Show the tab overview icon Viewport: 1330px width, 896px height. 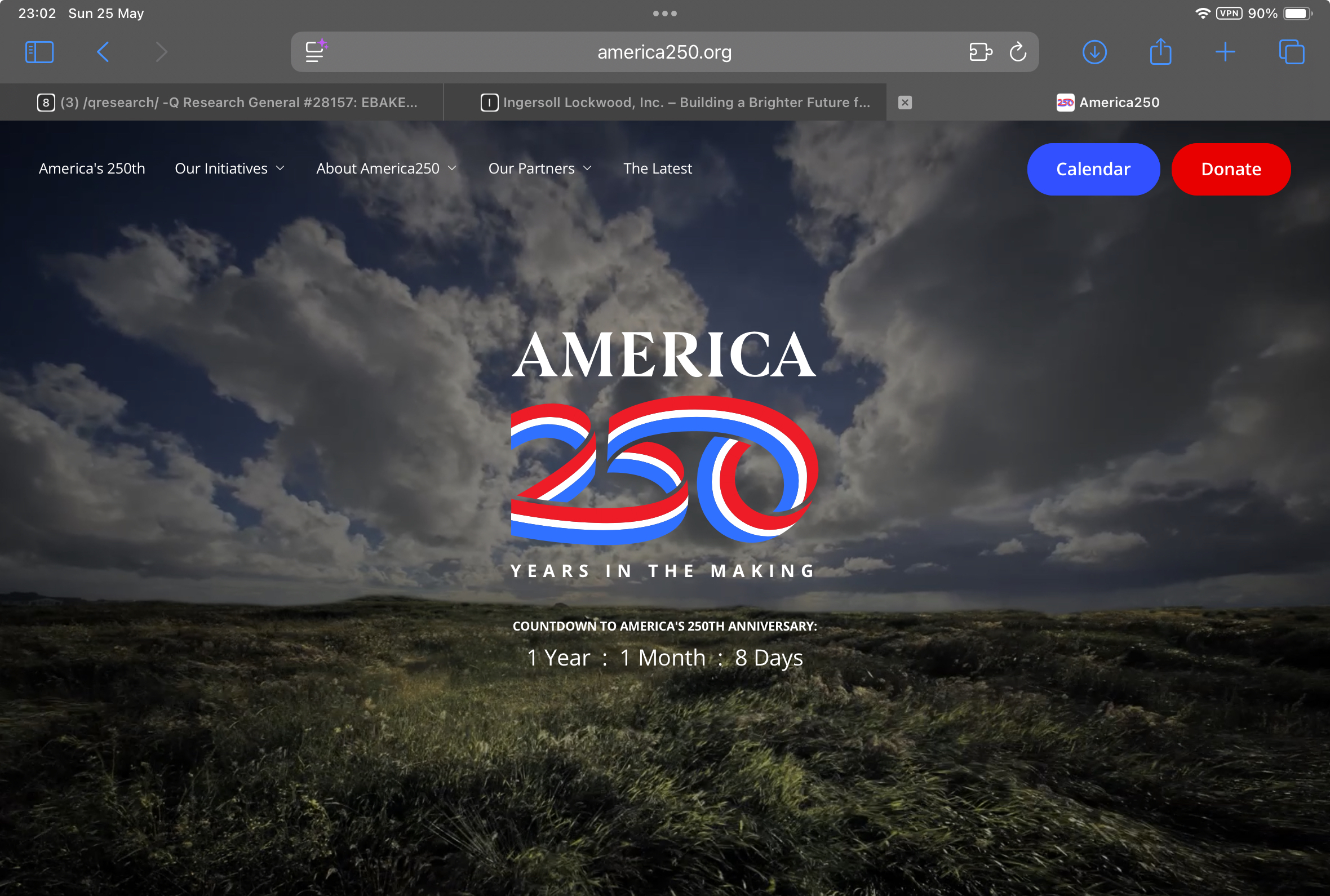click(x=1291, y=52)
